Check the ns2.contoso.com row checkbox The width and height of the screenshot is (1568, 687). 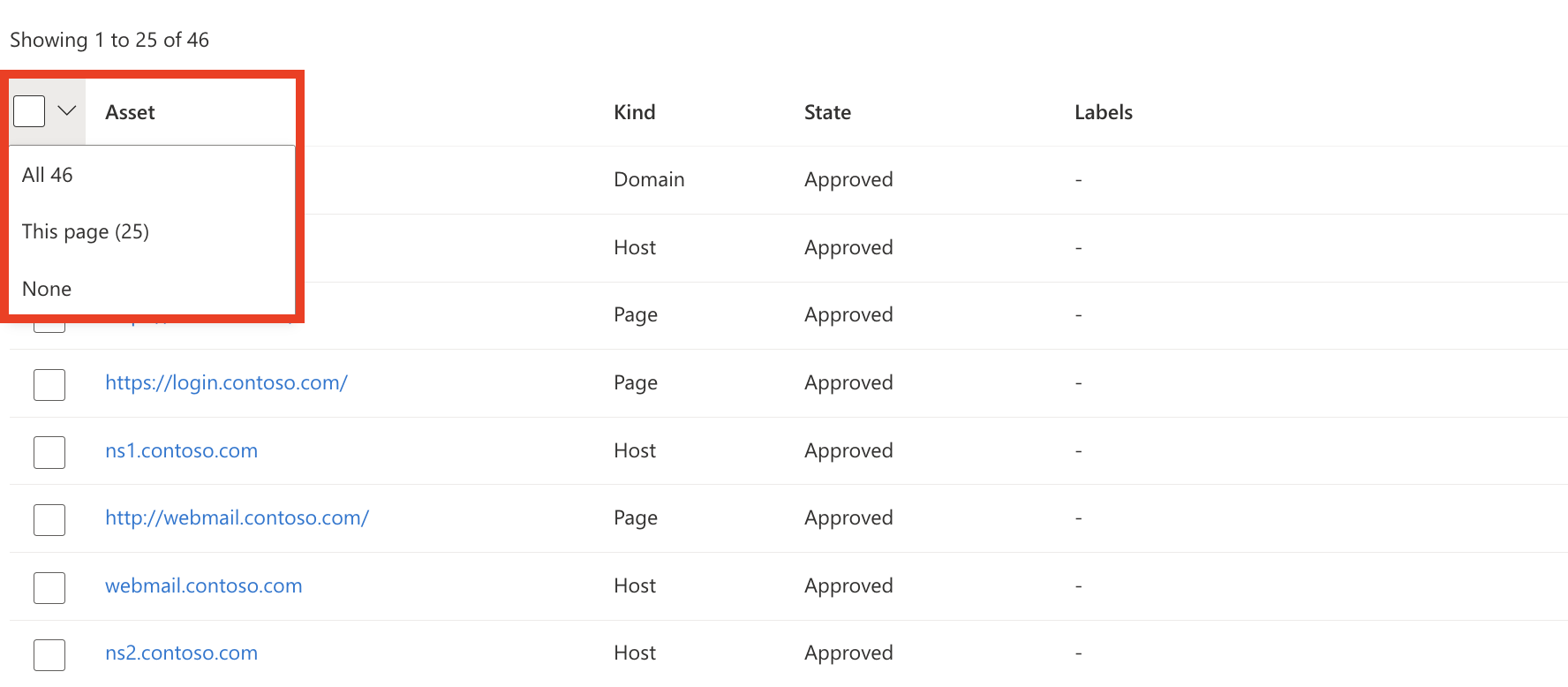pyautogui.click(x=49, y=654)
